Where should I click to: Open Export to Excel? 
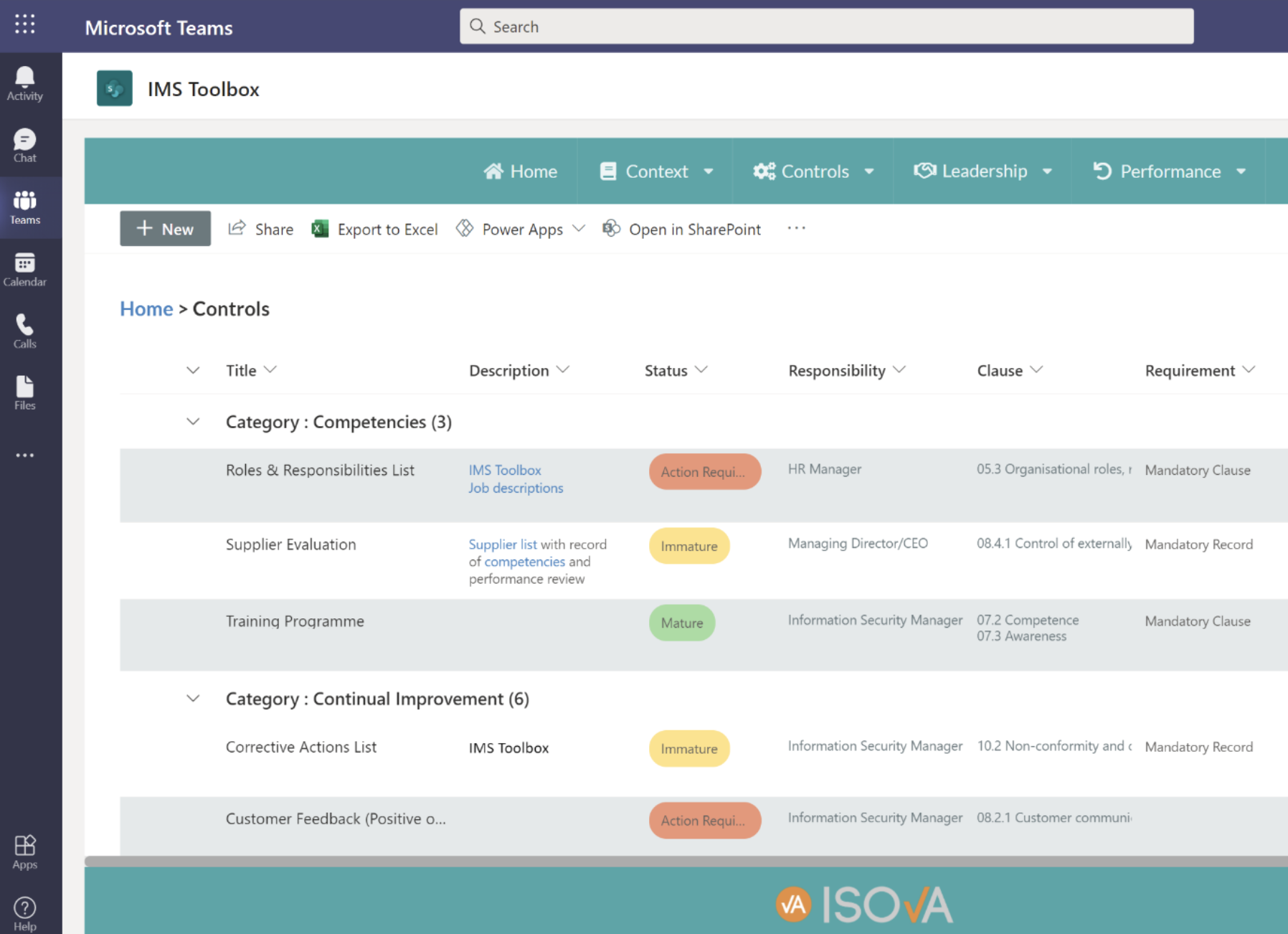[x=375, y=229]
